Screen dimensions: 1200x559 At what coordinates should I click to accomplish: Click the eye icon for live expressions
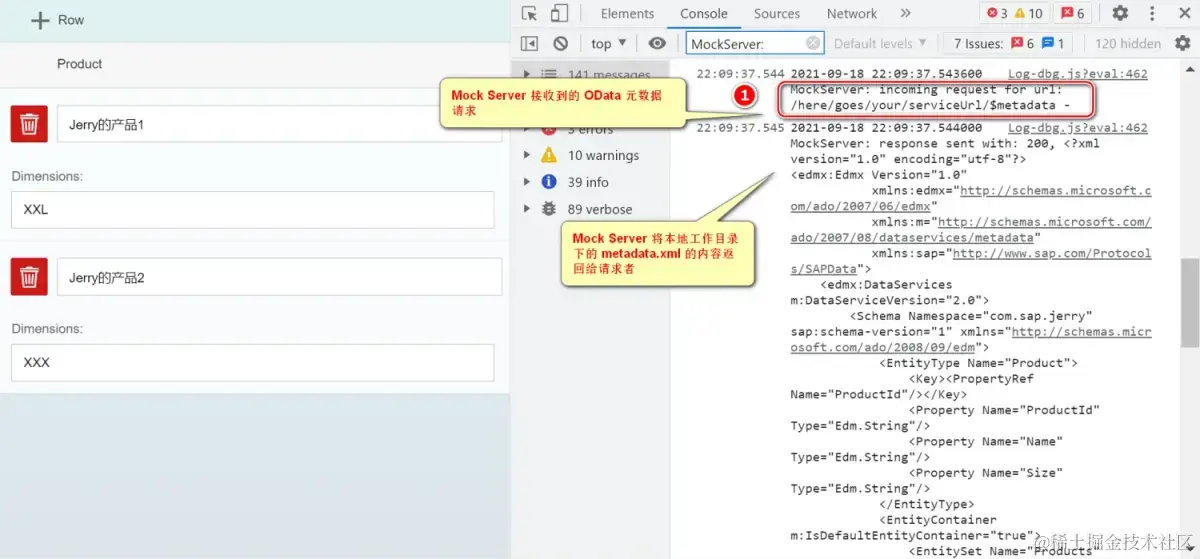click(657, 43)
